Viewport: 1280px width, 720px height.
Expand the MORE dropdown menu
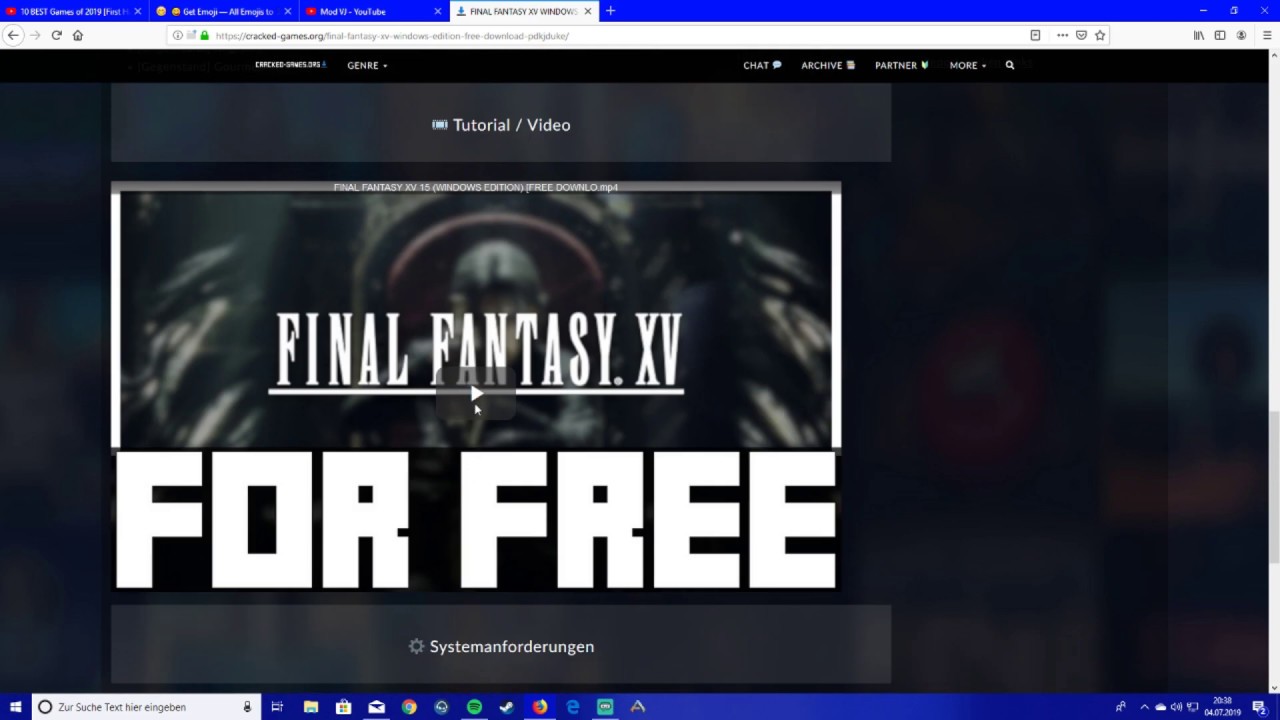click(x=967, y=66)
